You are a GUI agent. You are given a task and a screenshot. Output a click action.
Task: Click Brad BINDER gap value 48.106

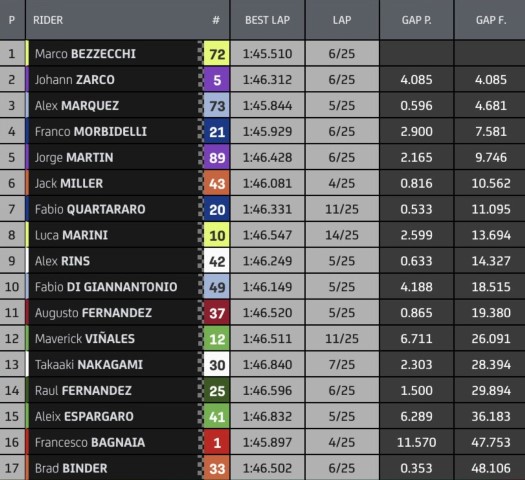[x=491, y=468]
